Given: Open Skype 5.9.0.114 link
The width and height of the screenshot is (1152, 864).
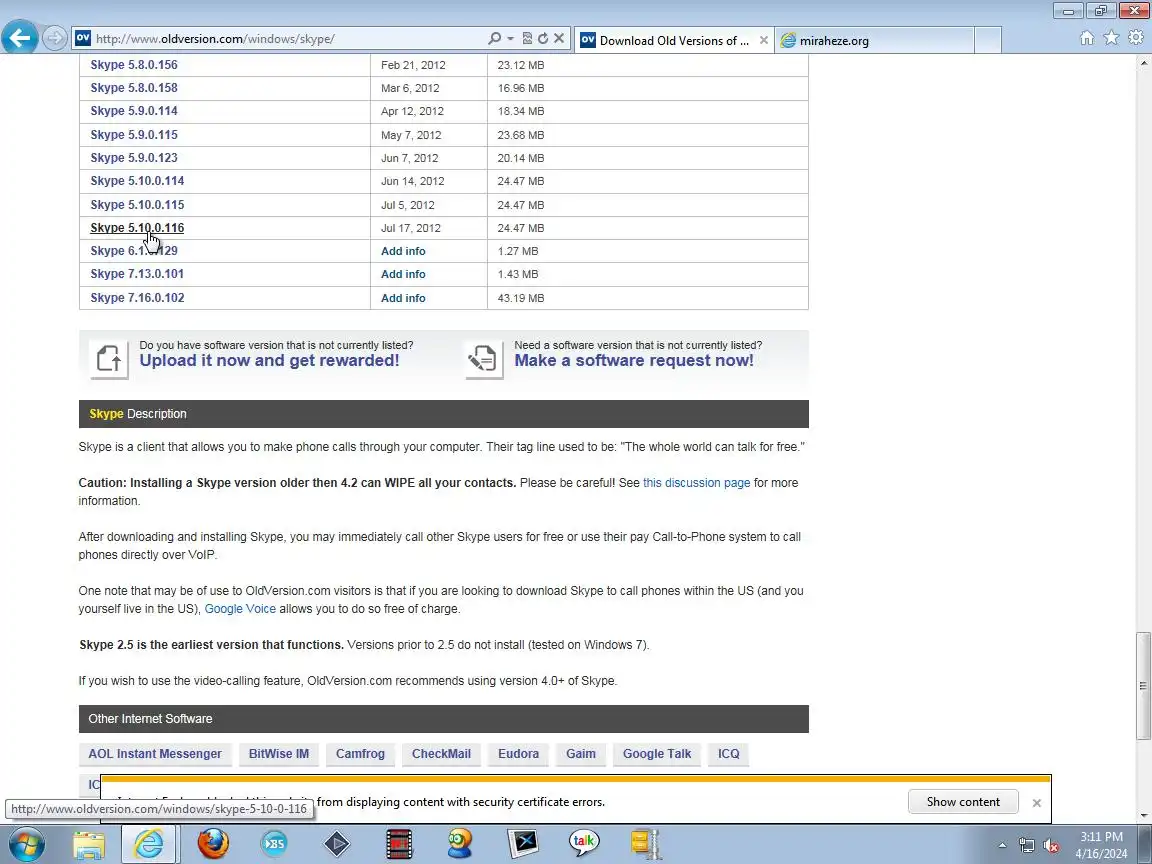Looking at the screenshot, I should (x=134, y=111).
